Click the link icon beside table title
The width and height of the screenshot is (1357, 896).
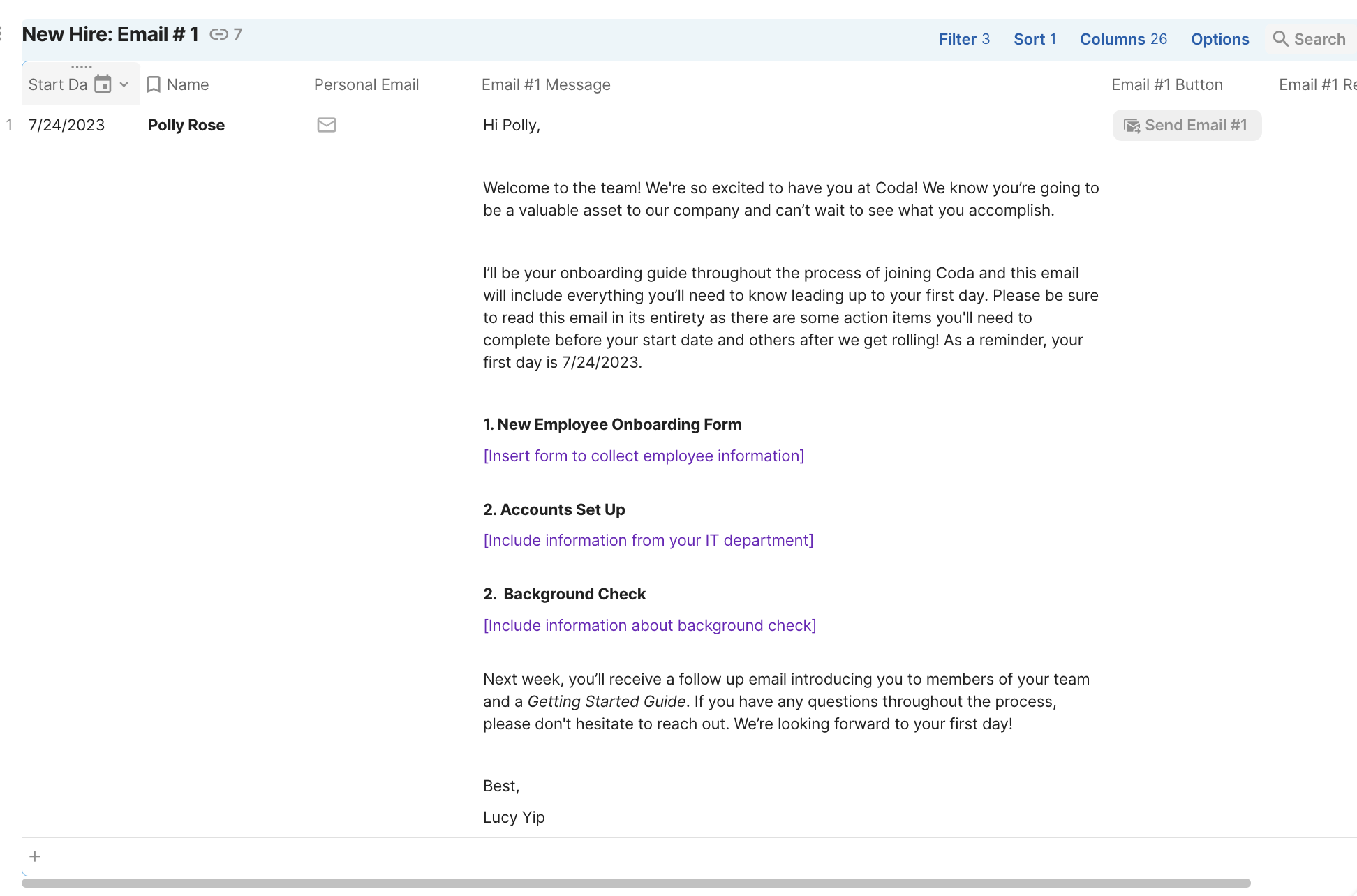218,34
